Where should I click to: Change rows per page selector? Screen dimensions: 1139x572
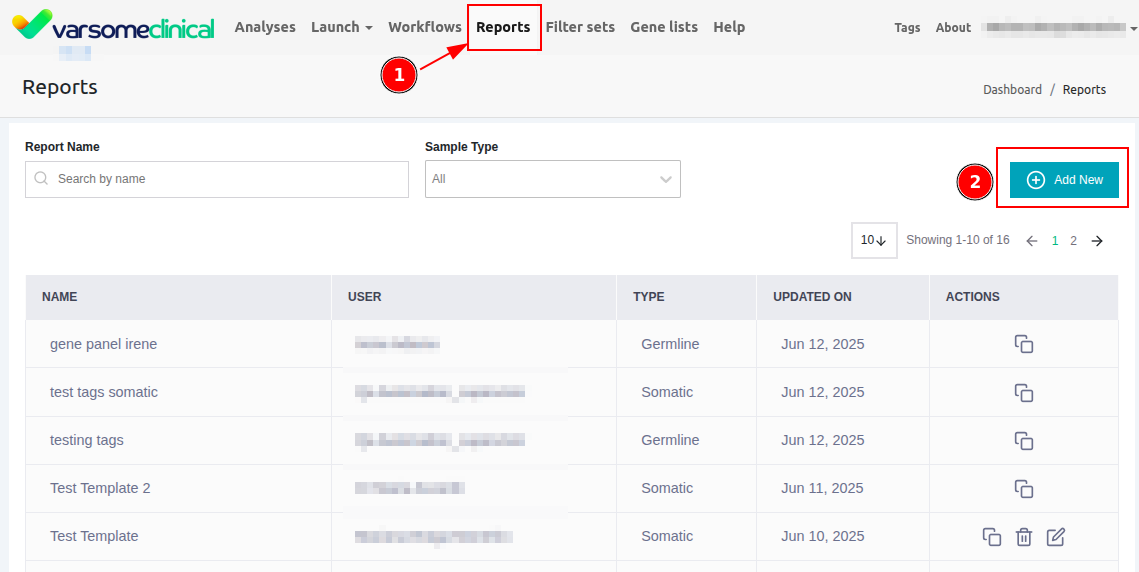[873, 240]
